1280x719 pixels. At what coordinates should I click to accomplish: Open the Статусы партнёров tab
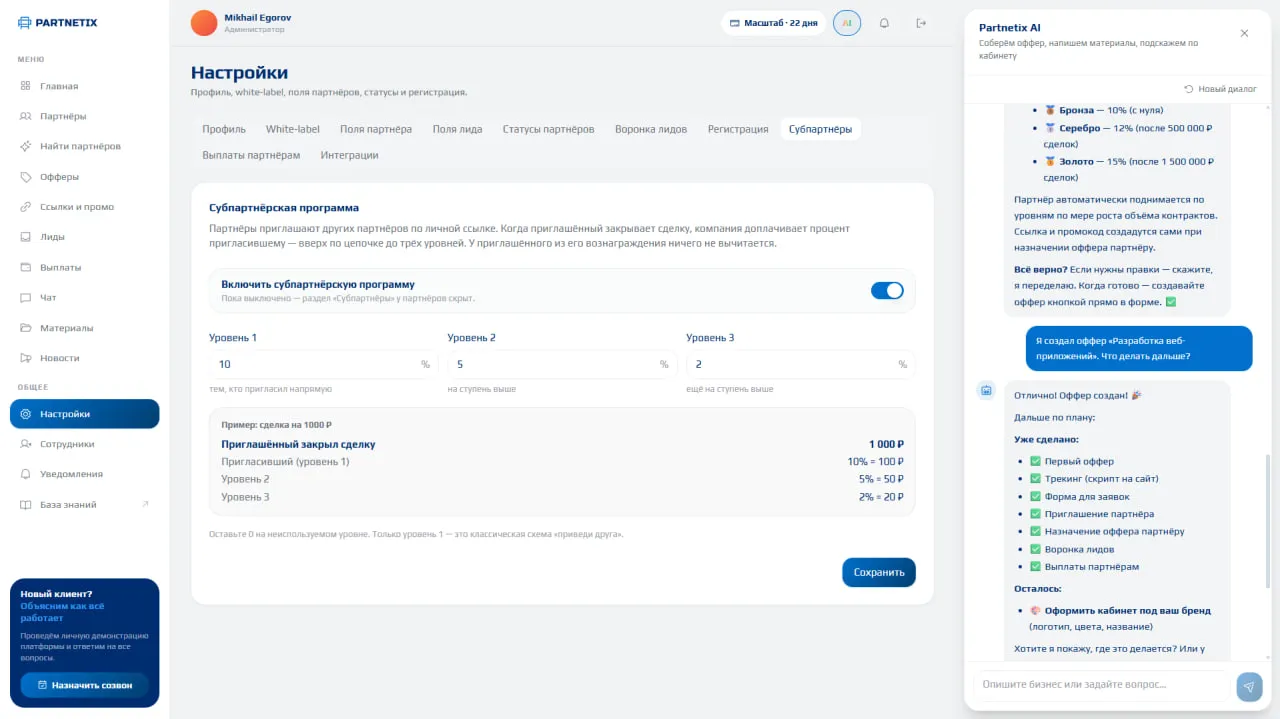click(548, 129)
